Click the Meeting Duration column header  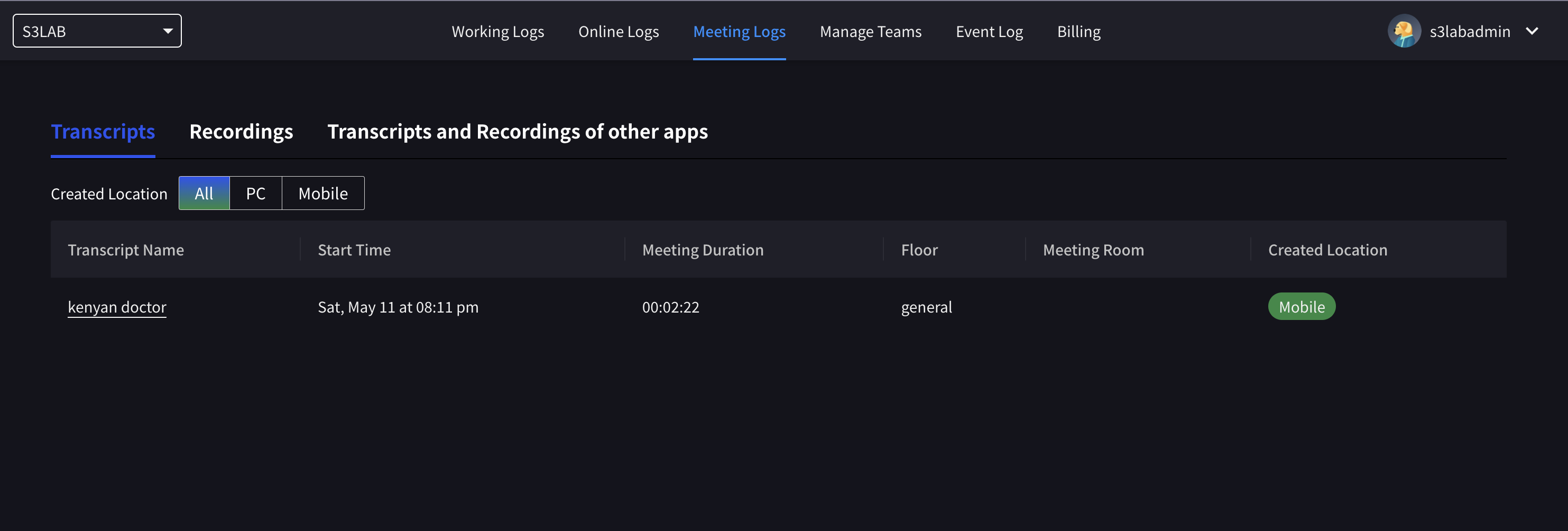[703, 250]
